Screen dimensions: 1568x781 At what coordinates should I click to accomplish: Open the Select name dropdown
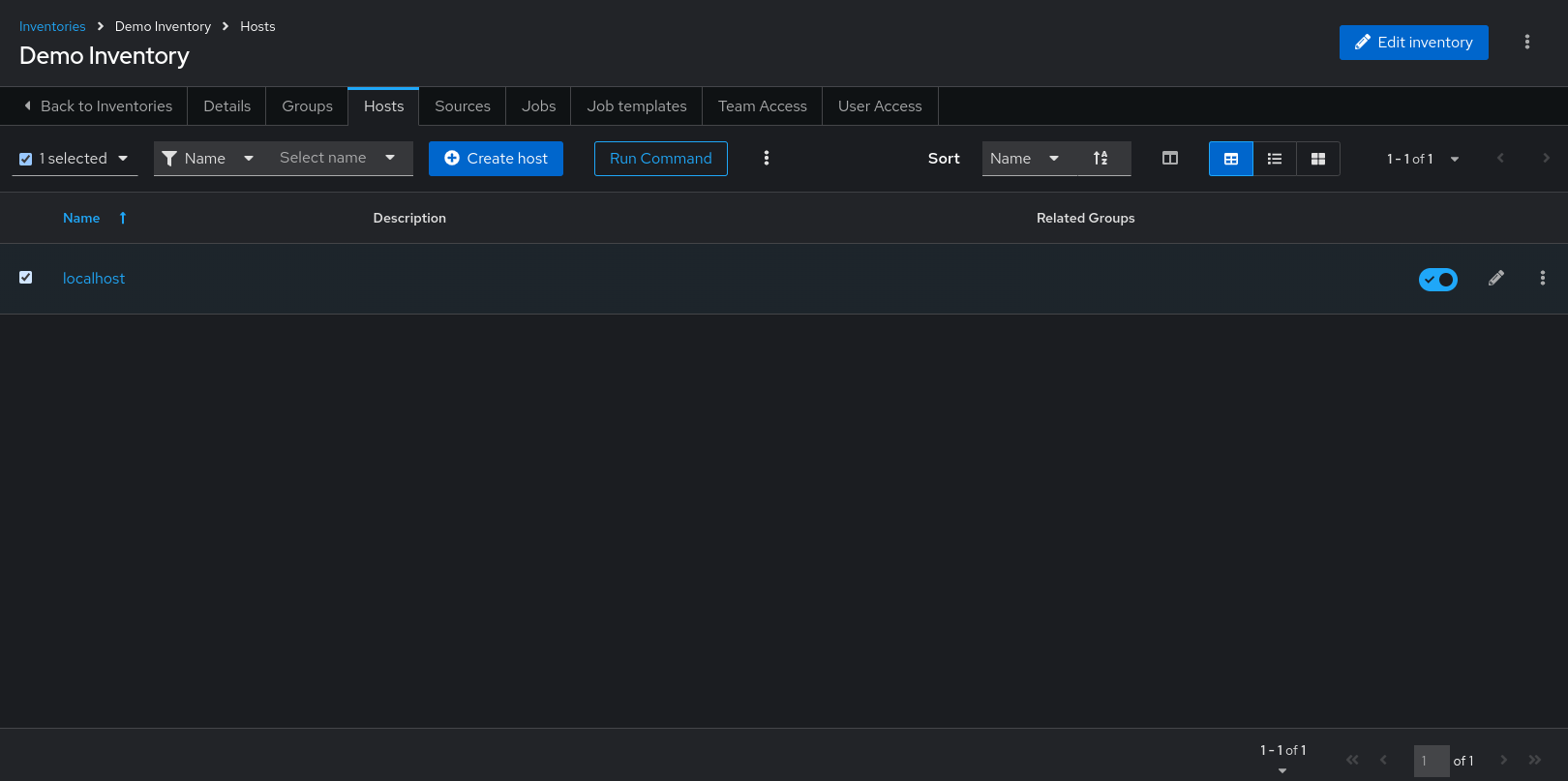click(x=338, y=158)
